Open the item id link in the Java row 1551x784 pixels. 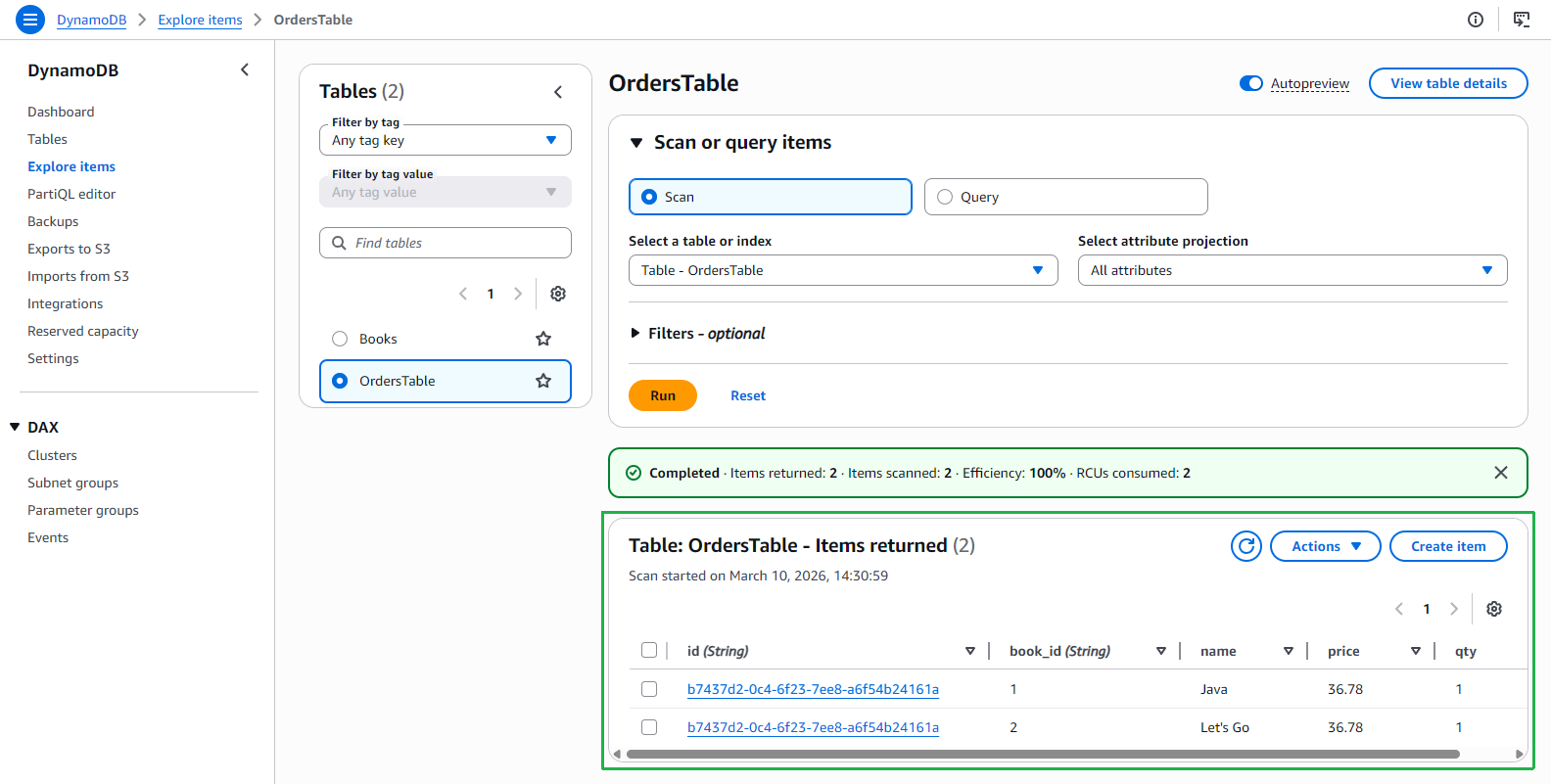[x=813, y=689]
